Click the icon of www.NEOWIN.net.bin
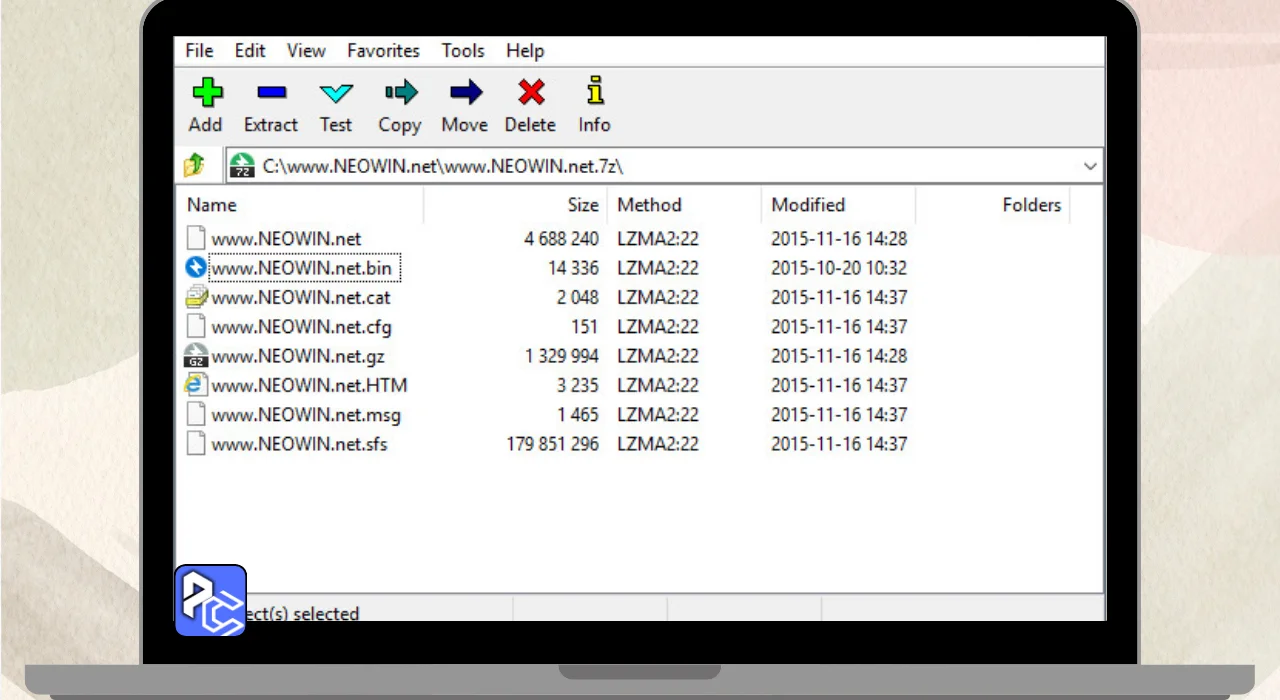 pos(196,268)
